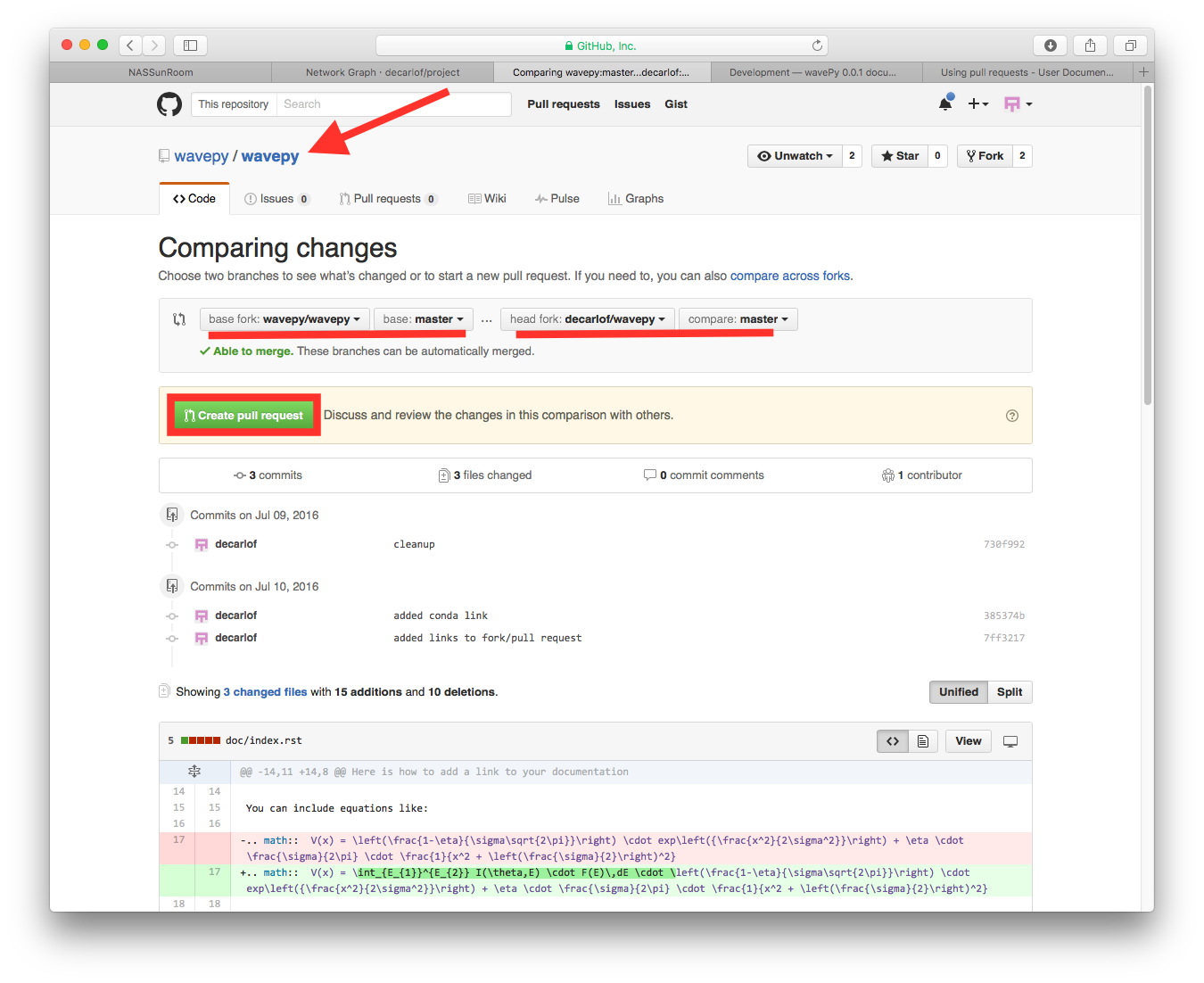Click the desktop monitor icon for doc/index.rst
Screen dimensions: 1204x983
[1010, 741]
